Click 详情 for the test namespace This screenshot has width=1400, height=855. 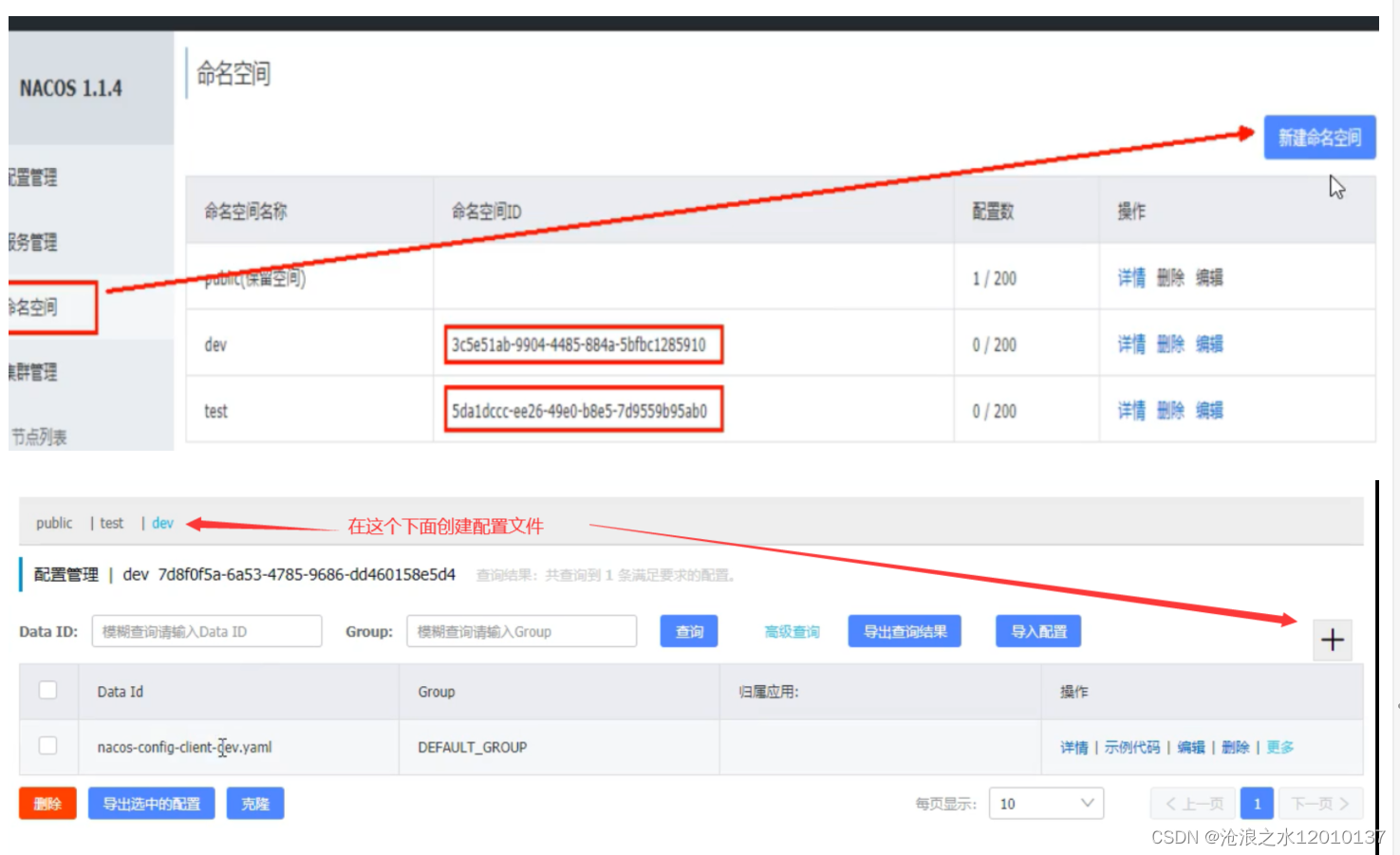pos(1131,411)
